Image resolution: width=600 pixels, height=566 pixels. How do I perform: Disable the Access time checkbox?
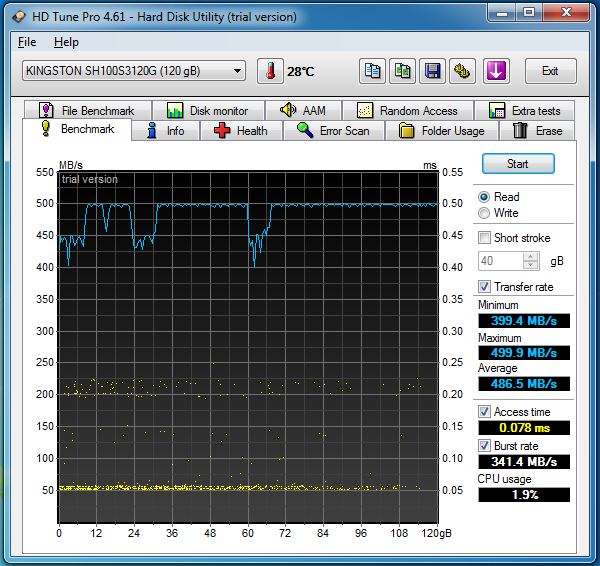485,412
